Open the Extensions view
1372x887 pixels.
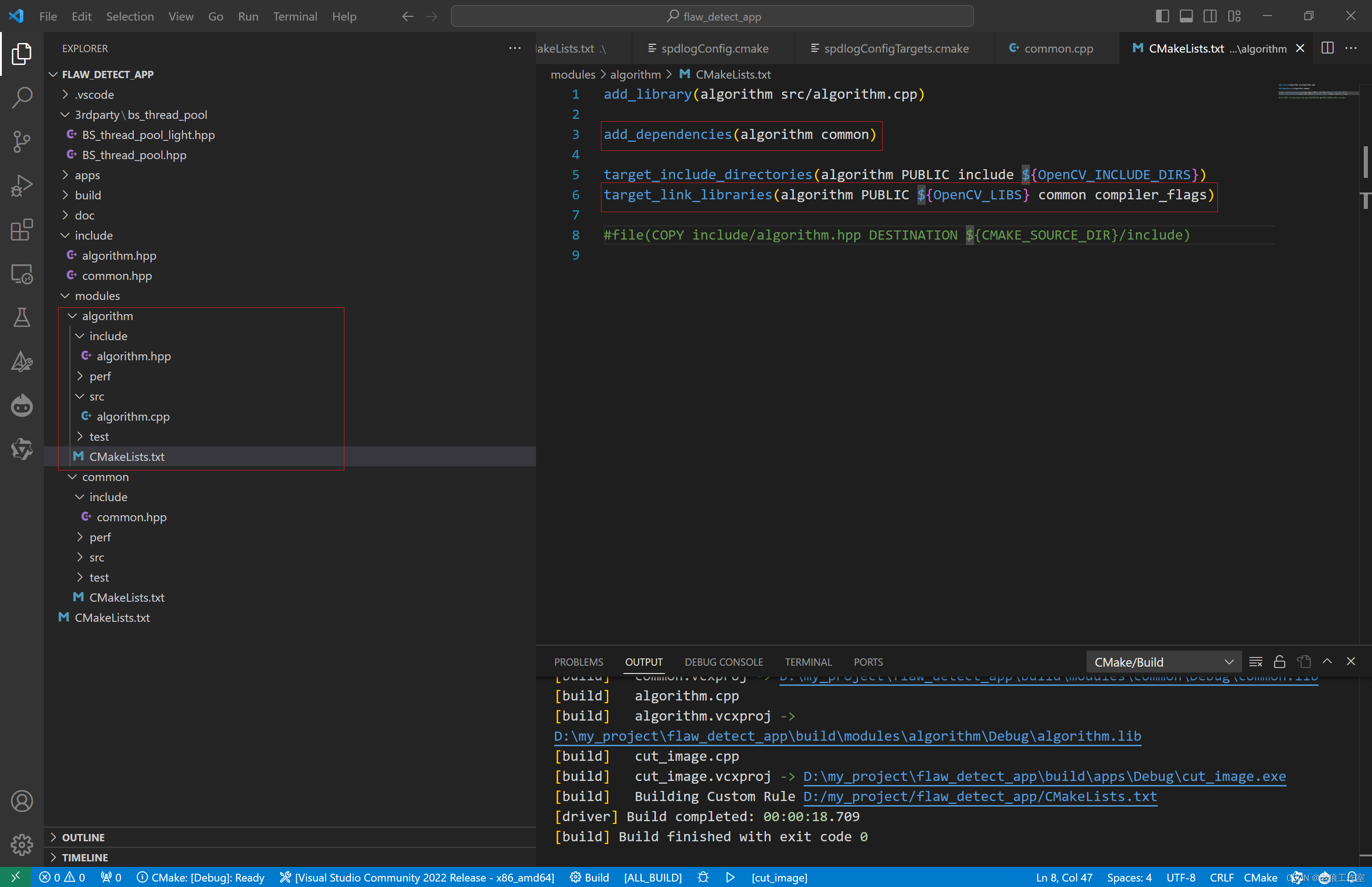[21, 229]
